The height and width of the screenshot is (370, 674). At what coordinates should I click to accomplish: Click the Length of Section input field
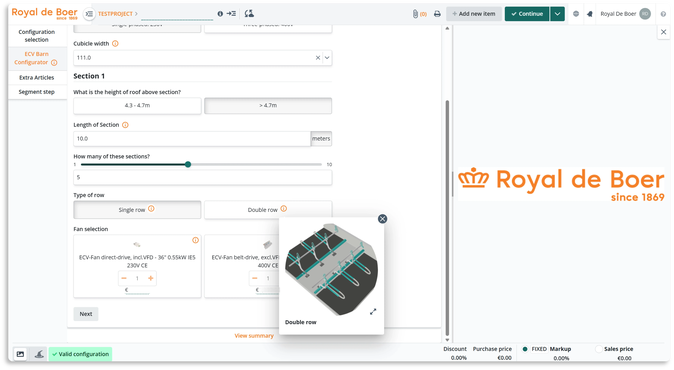(192, 139)
